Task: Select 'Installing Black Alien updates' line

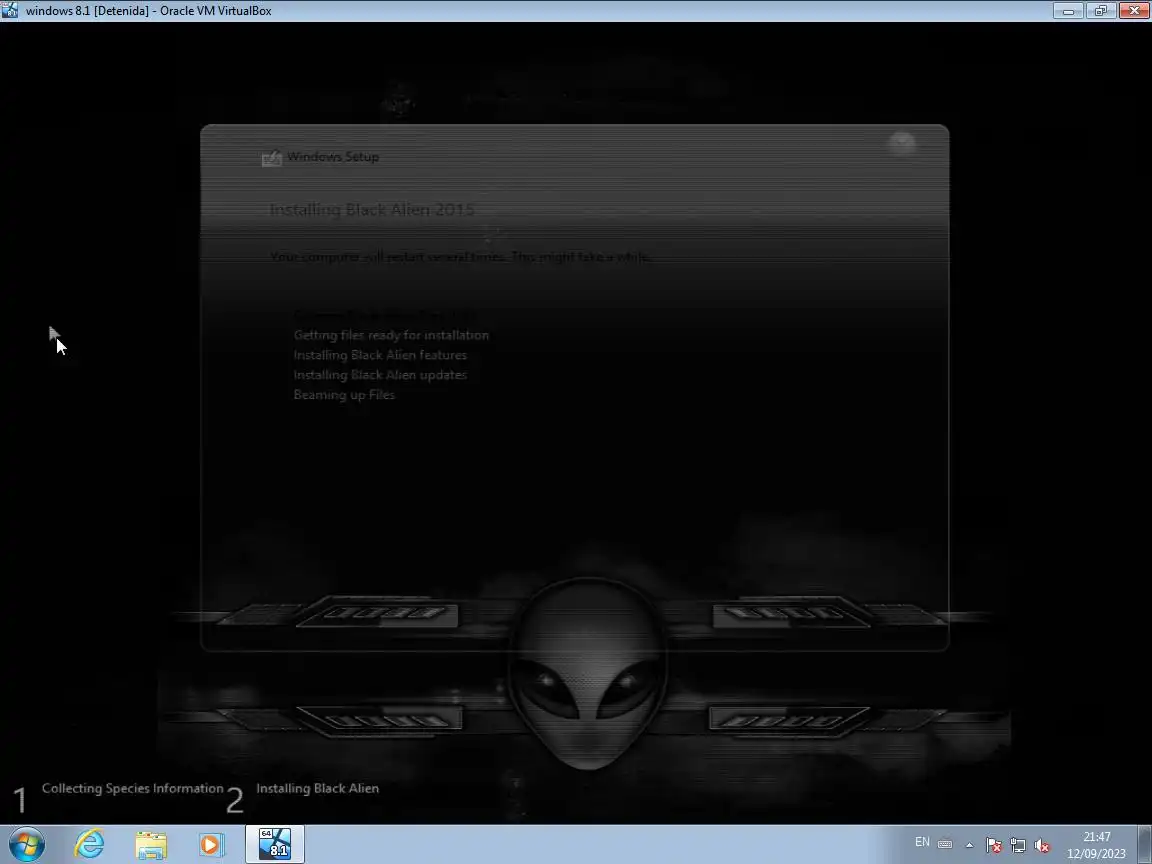Action: pos(380,375)
